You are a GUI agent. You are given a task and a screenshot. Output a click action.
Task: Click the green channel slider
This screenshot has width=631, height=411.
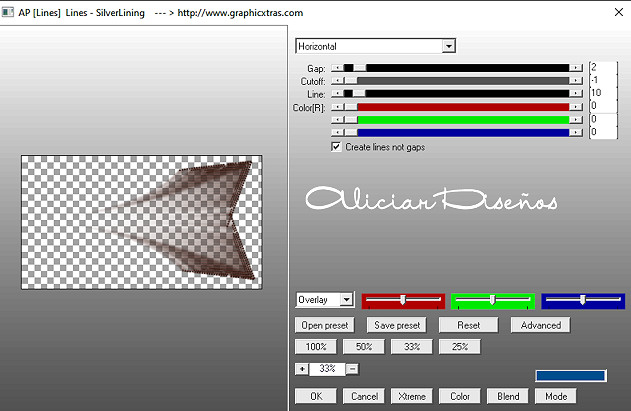pos(491,300)
